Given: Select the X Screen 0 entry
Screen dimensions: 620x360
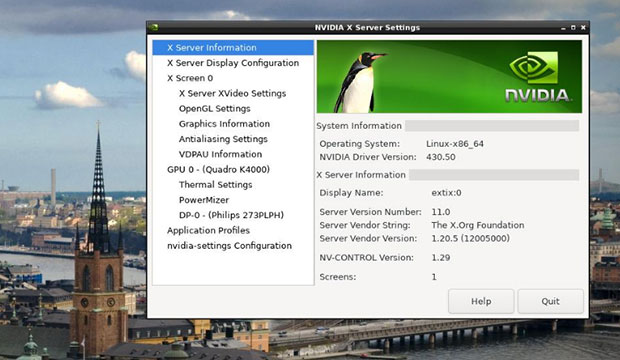Looking at the screenshot, I should [x=190, y=78].
